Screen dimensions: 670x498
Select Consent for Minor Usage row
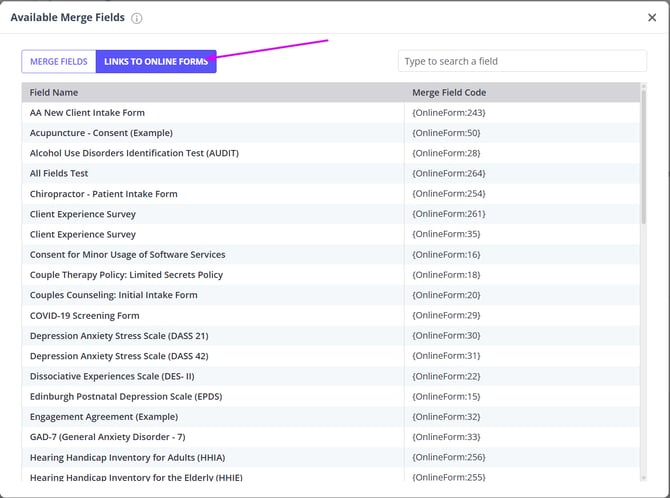[x=127, y=254]
